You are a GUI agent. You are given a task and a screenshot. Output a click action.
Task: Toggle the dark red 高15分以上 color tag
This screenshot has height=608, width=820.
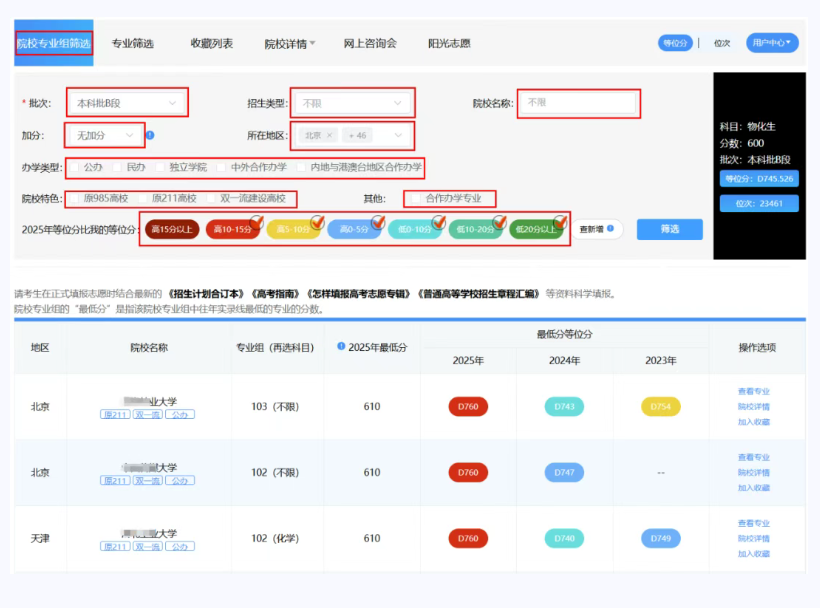tap(172, 229)
